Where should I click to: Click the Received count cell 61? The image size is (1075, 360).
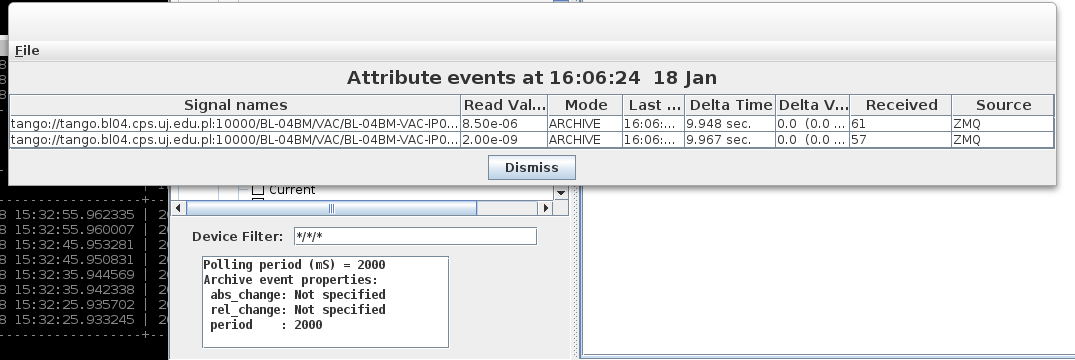[x=901, y=124]
